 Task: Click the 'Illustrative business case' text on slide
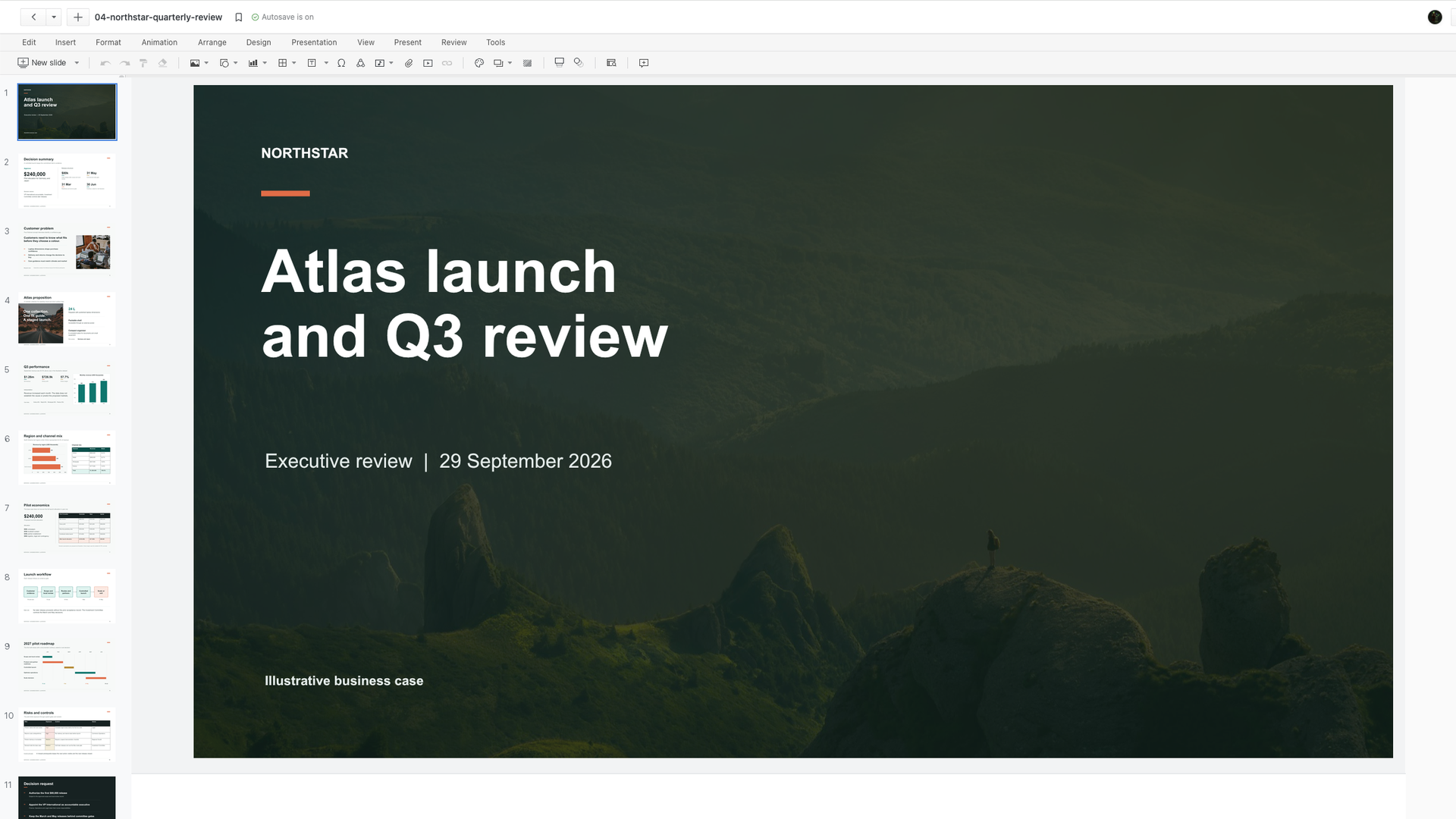[x=344, y=681]
